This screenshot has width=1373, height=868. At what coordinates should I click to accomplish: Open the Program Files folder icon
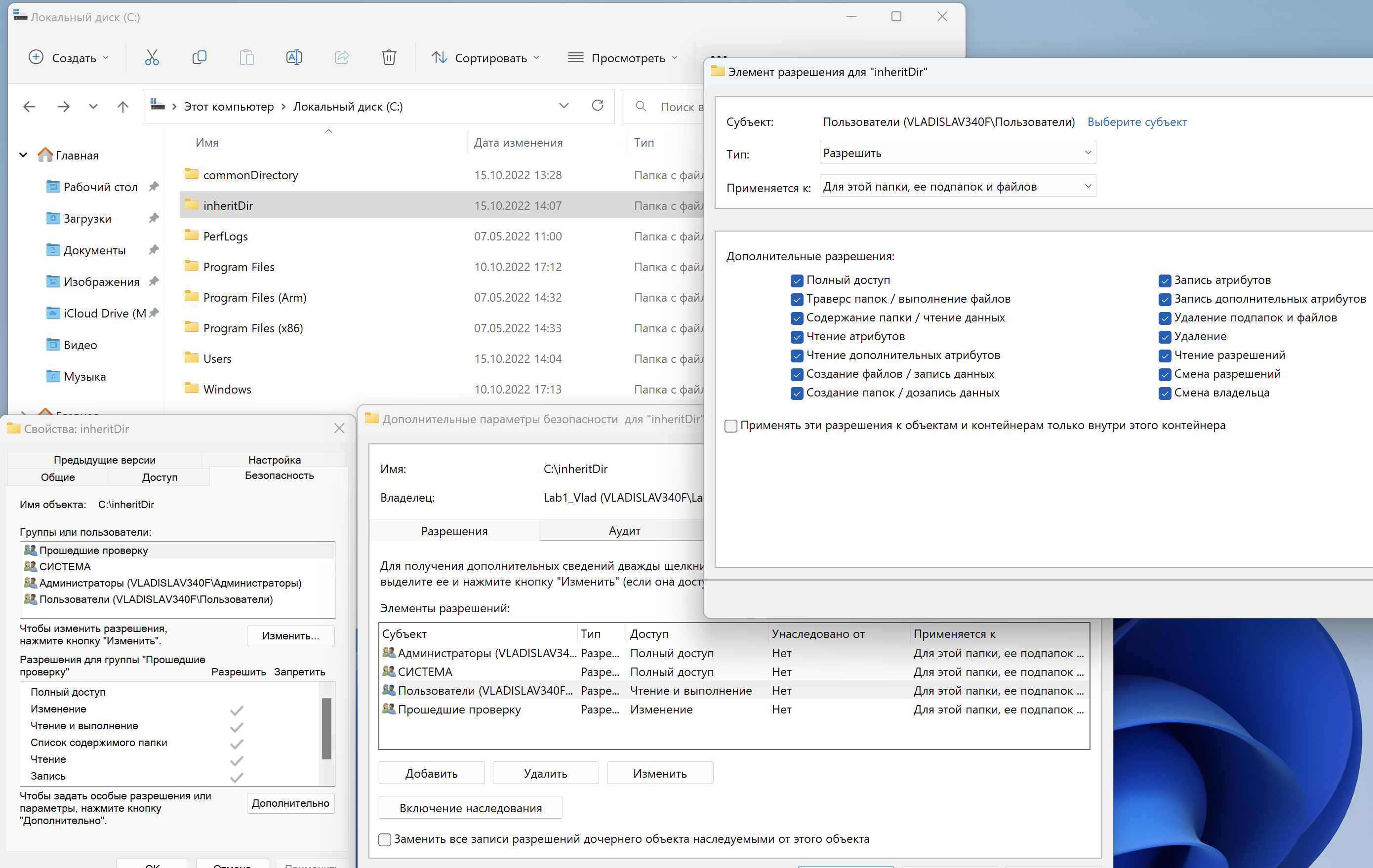pos(192,267)
